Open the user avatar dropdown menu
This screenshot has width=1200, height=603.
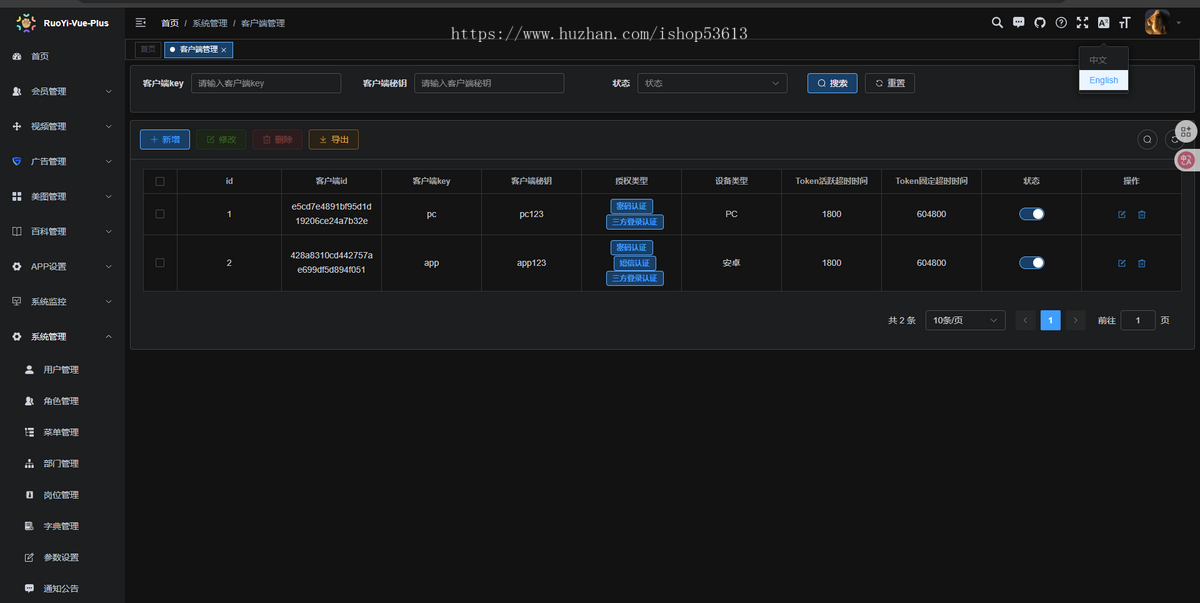[x=1162, y=22]
